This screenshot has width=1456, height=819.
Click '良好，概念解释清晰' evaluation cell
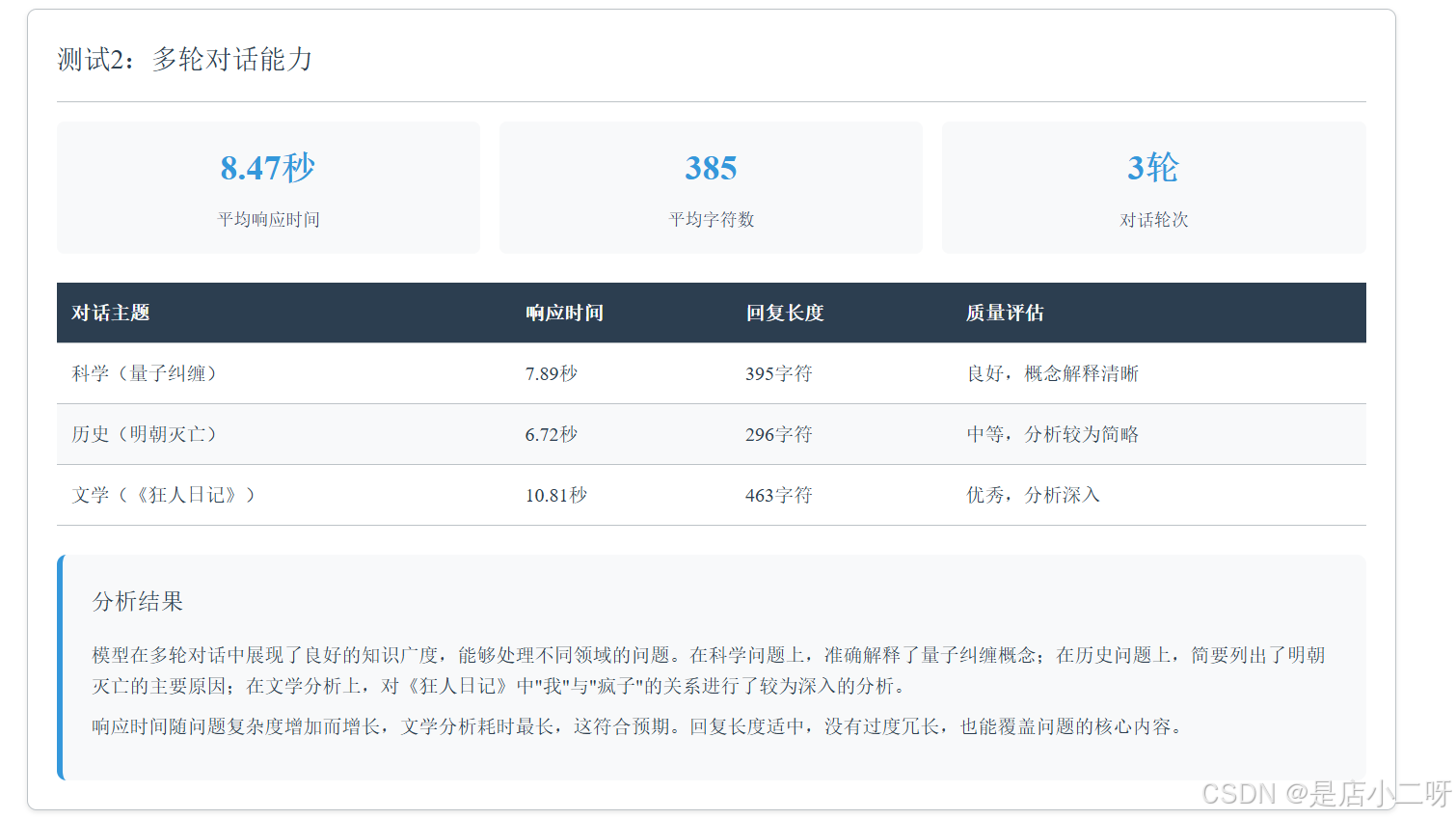pos(1053,373)
